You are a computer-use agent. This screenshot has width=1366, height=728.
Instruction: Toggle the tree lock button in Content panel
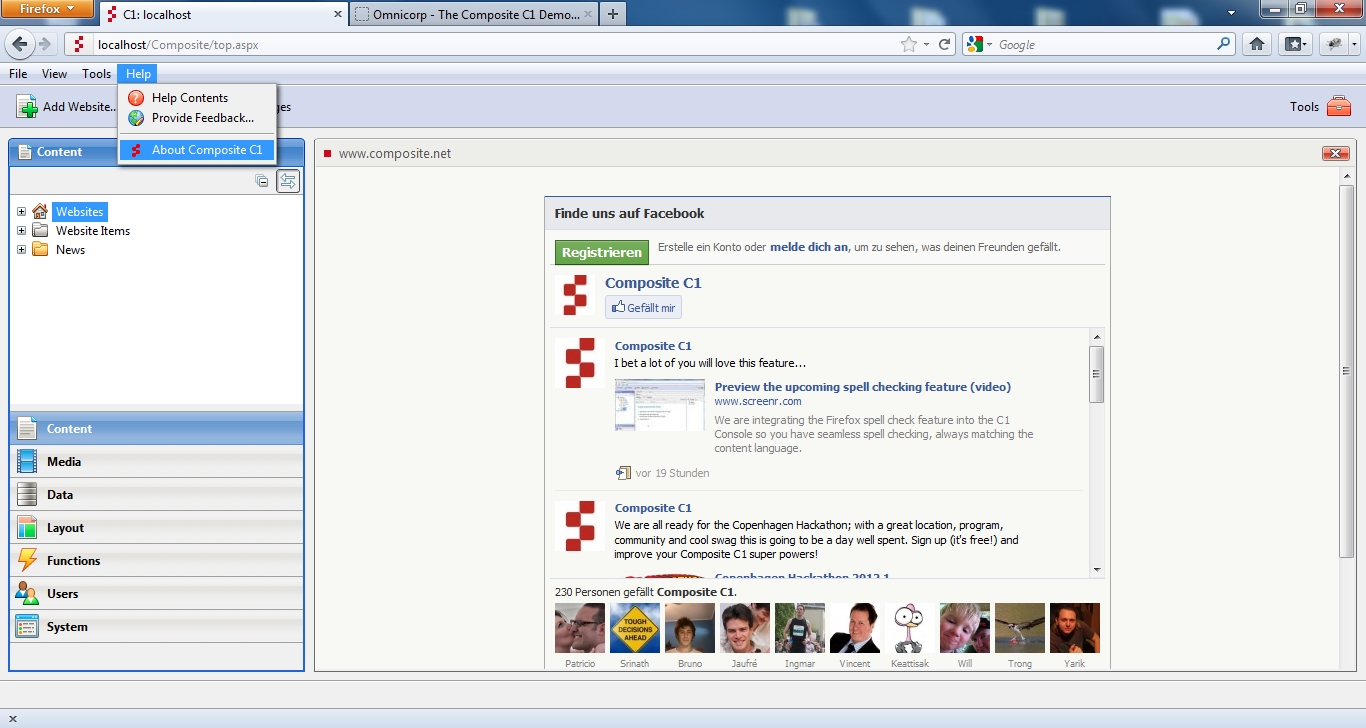[288, 181]
